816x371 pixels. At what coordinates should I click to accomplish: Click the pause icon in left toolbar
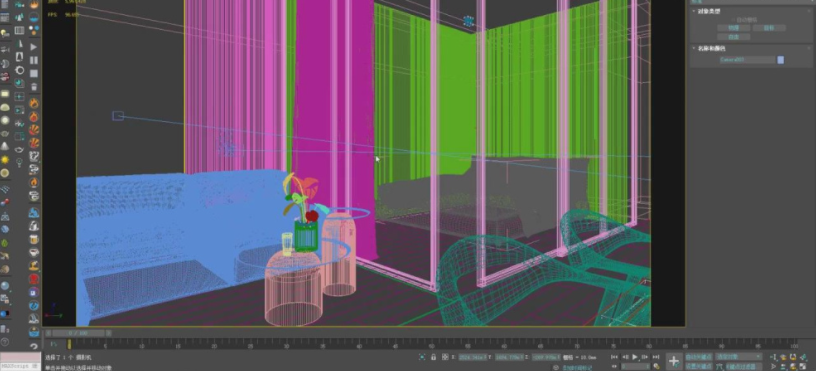(34, 60)
